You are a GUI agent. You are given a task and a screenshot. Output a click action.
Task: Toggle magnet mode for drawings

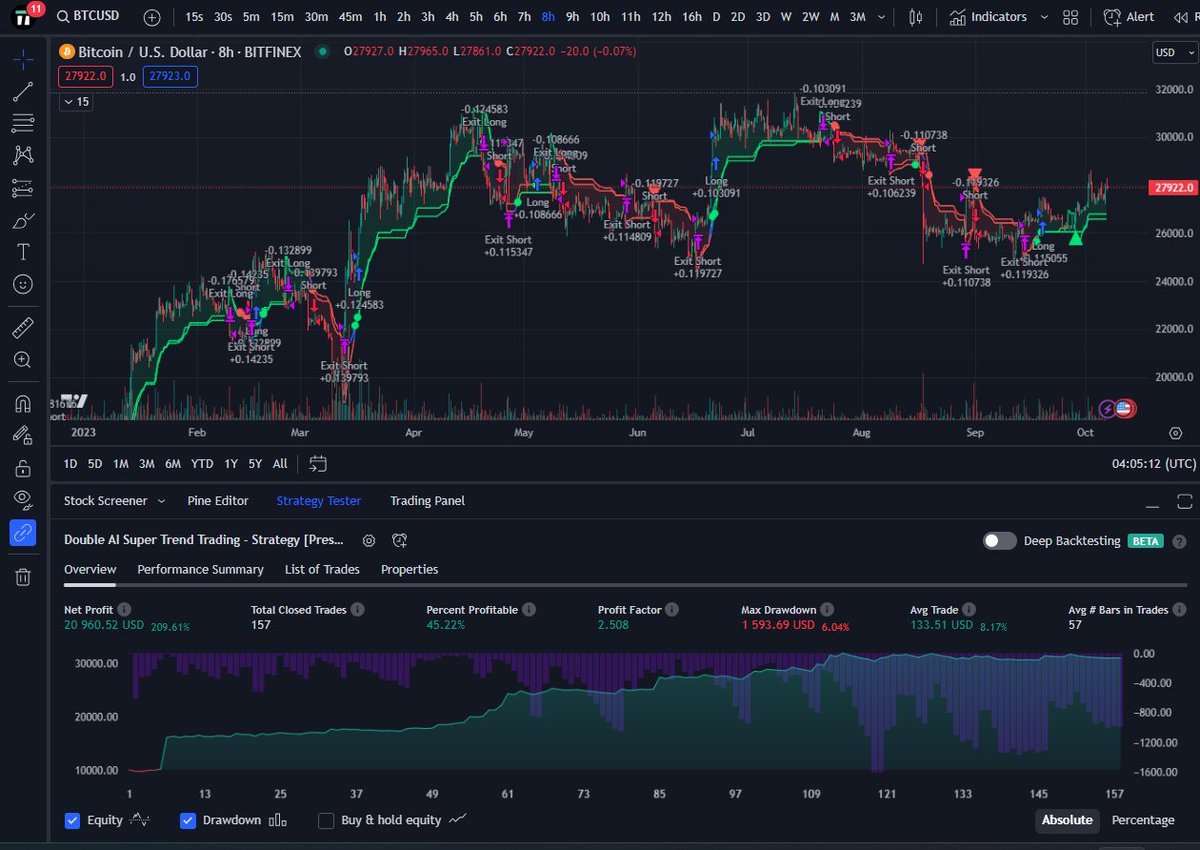[23, 403]
